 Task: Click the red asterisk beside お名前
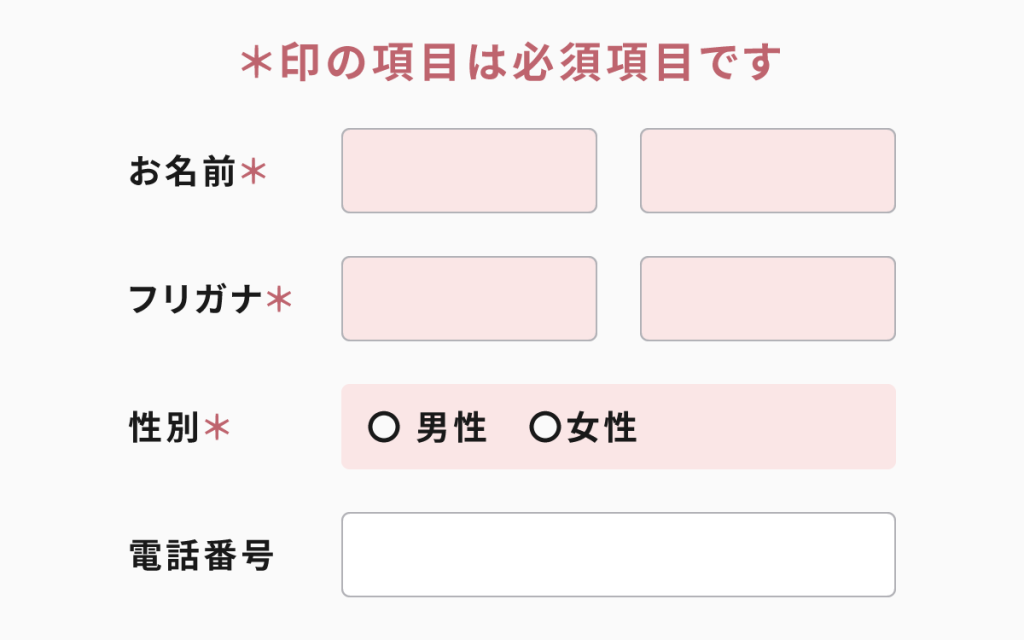[x=254, y=173]
